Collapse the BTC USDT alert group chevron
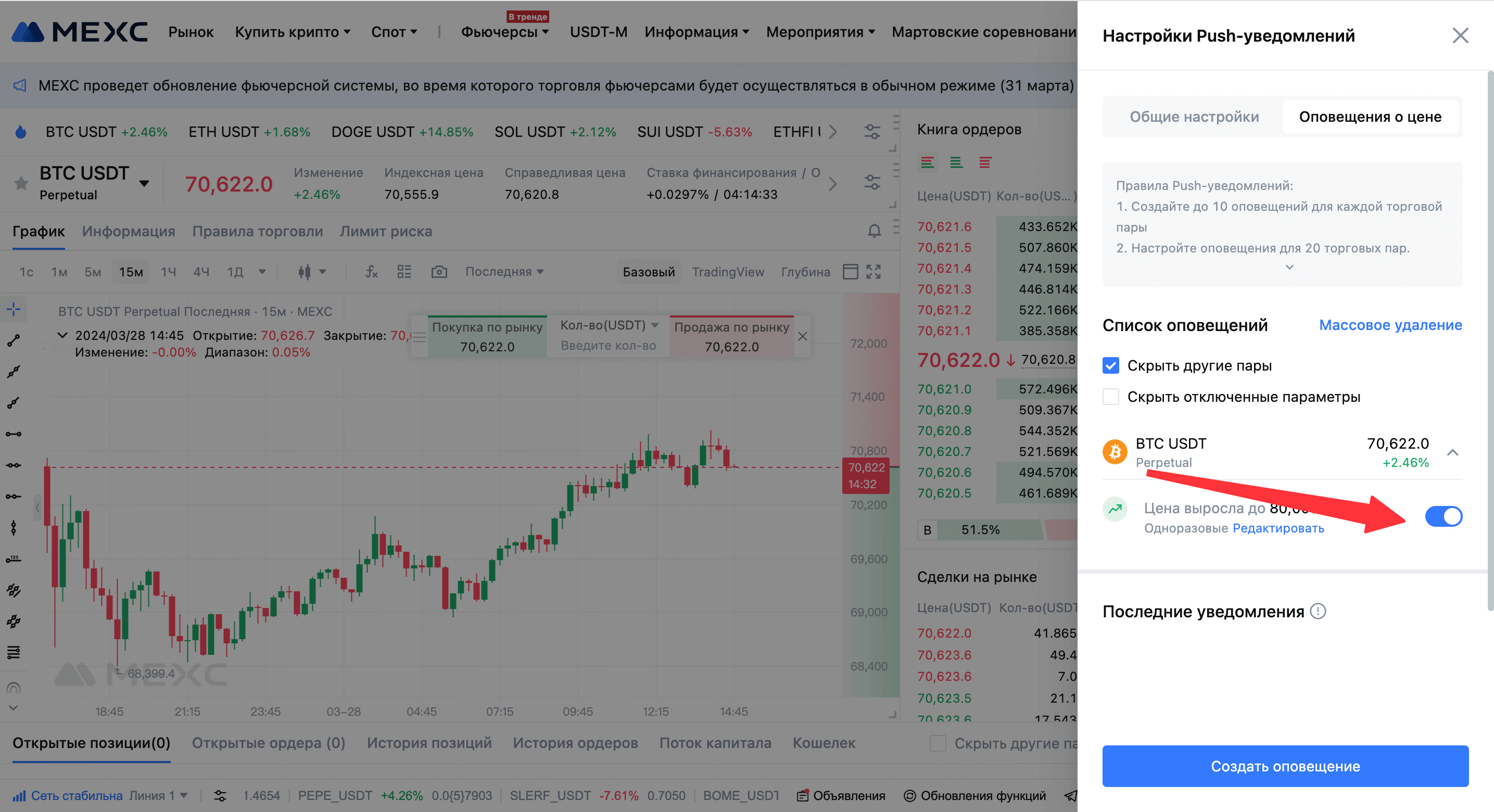This screenshot has width=1494, height=812. point(1452,452)
